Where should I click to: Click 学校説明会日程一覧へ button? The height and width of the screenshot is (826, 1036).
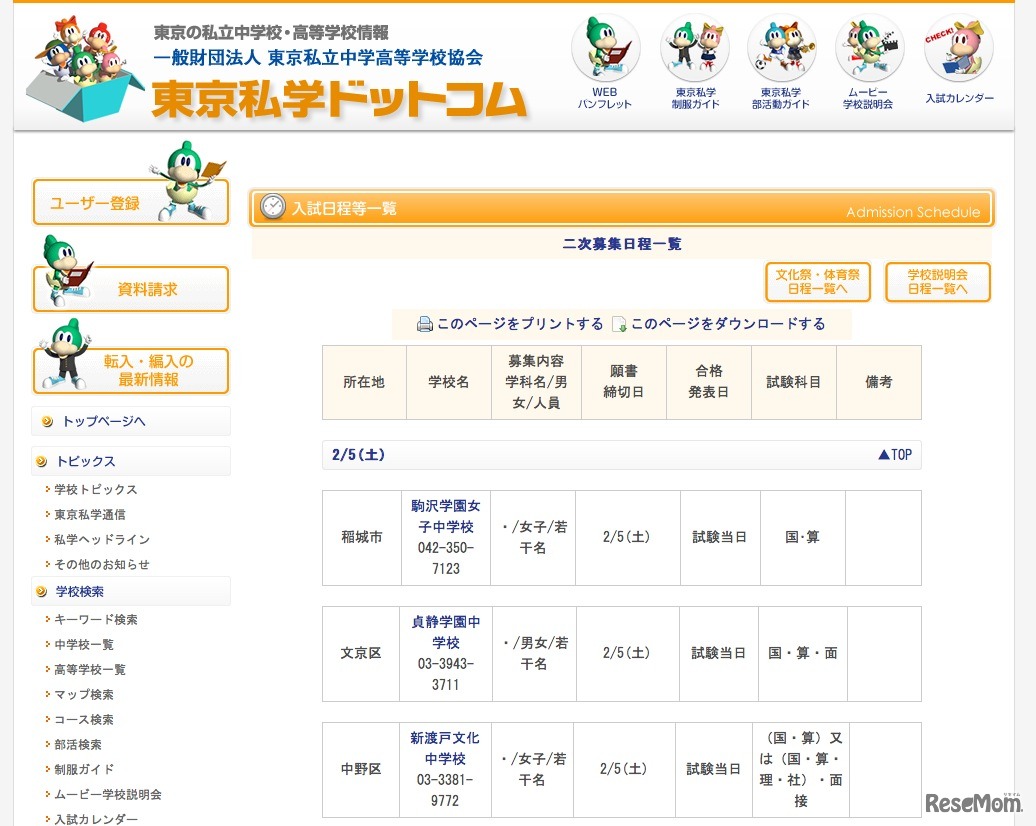pyautogui.click(x=937, y=282)
